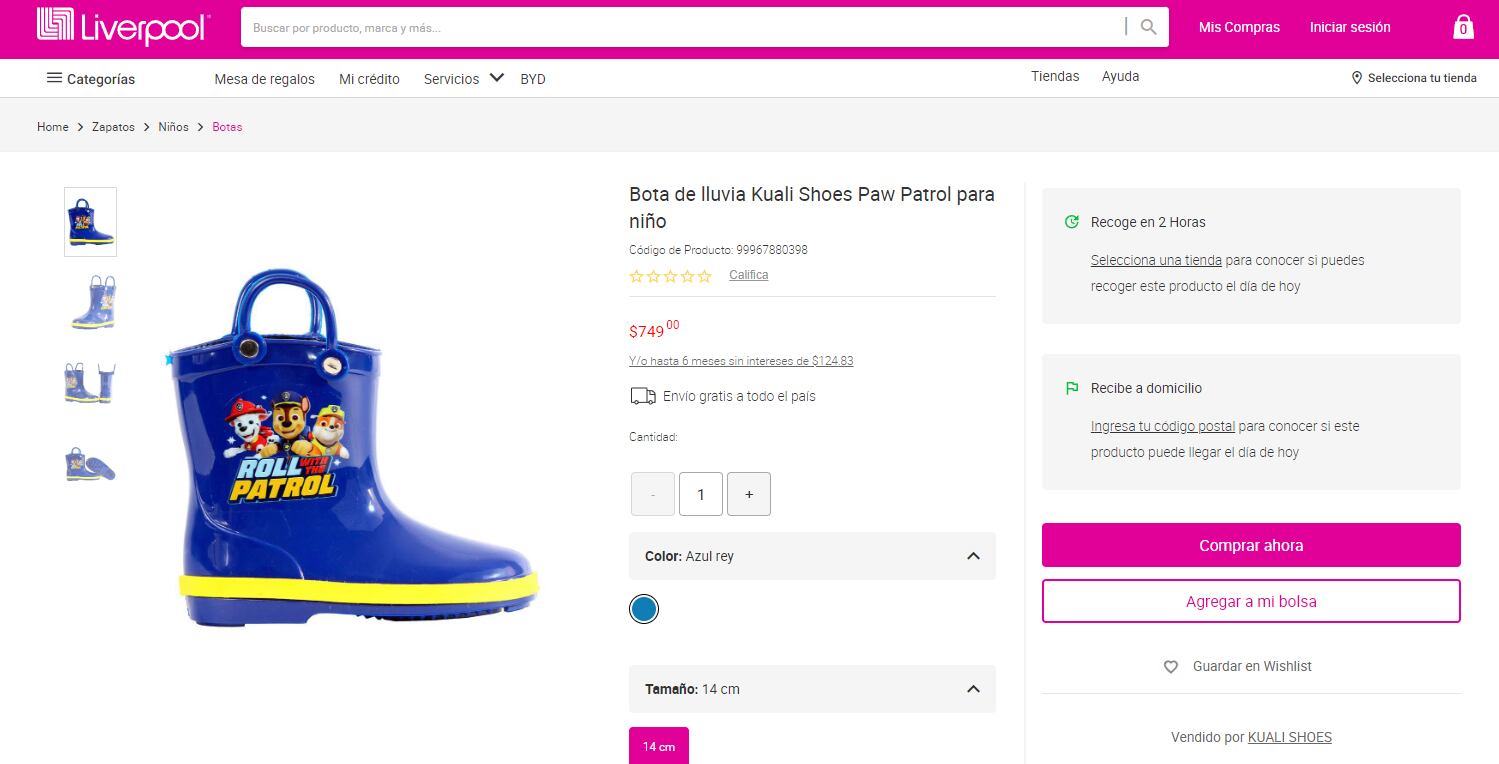
Task: Click the free shipping truck icon
Action: (x=643, y=396)
